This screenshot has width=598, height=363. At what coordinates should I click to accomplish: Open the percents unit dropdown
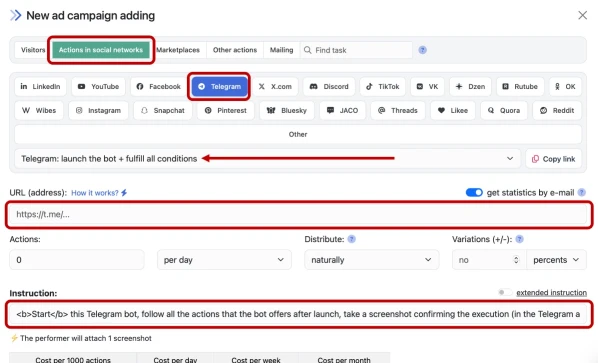click(x=556, y=260)
